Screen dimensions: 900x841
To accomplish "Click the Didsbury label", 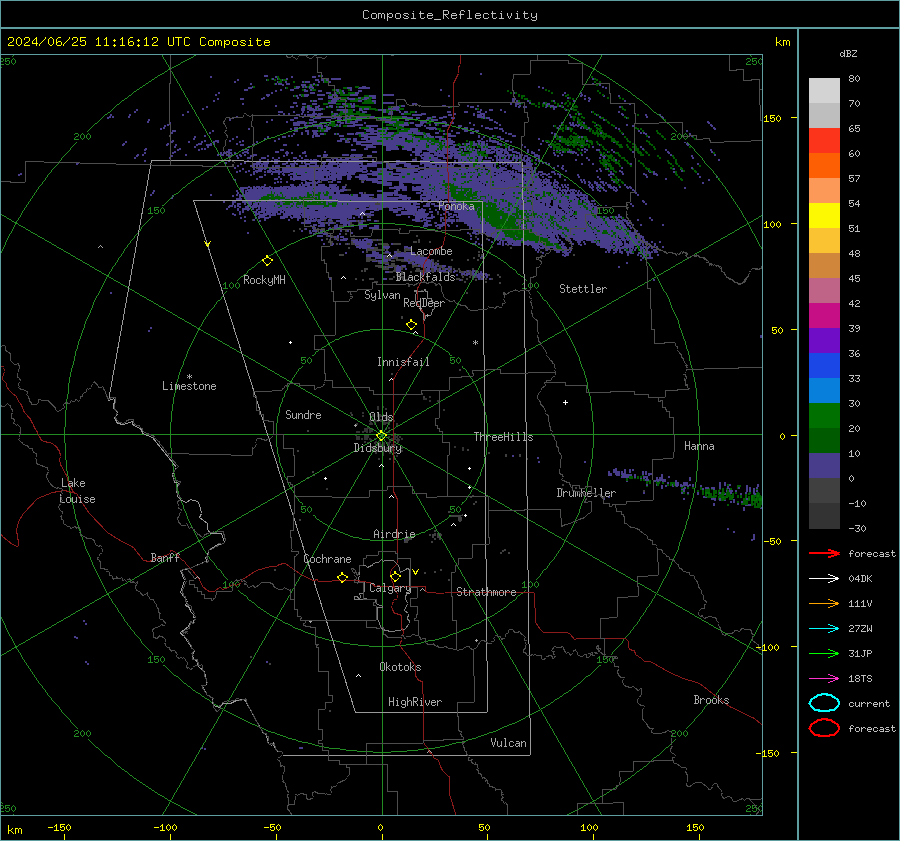I will 377,448.
